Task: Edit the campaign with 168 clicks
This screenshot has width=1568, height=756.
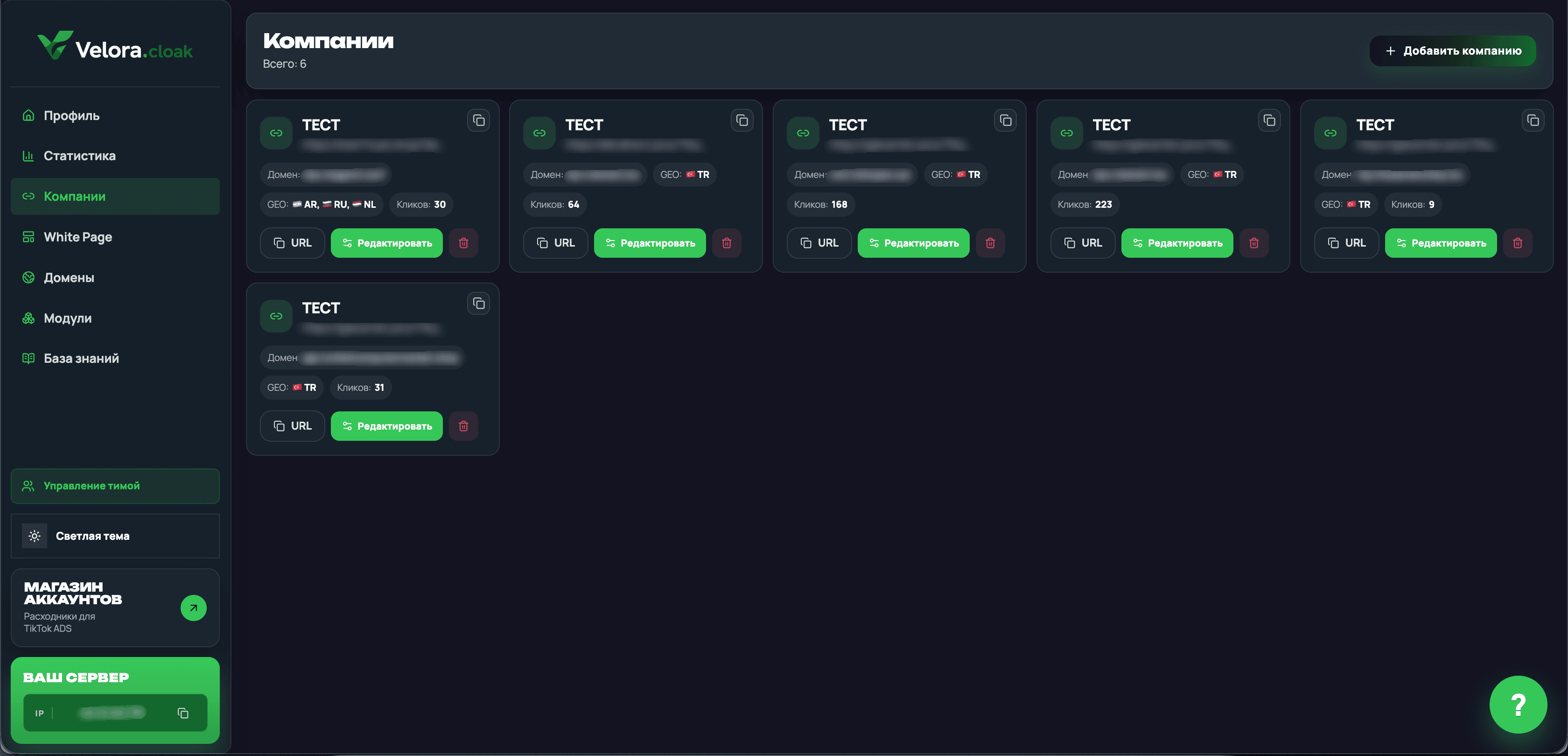Action: click(x=913, y=243)
